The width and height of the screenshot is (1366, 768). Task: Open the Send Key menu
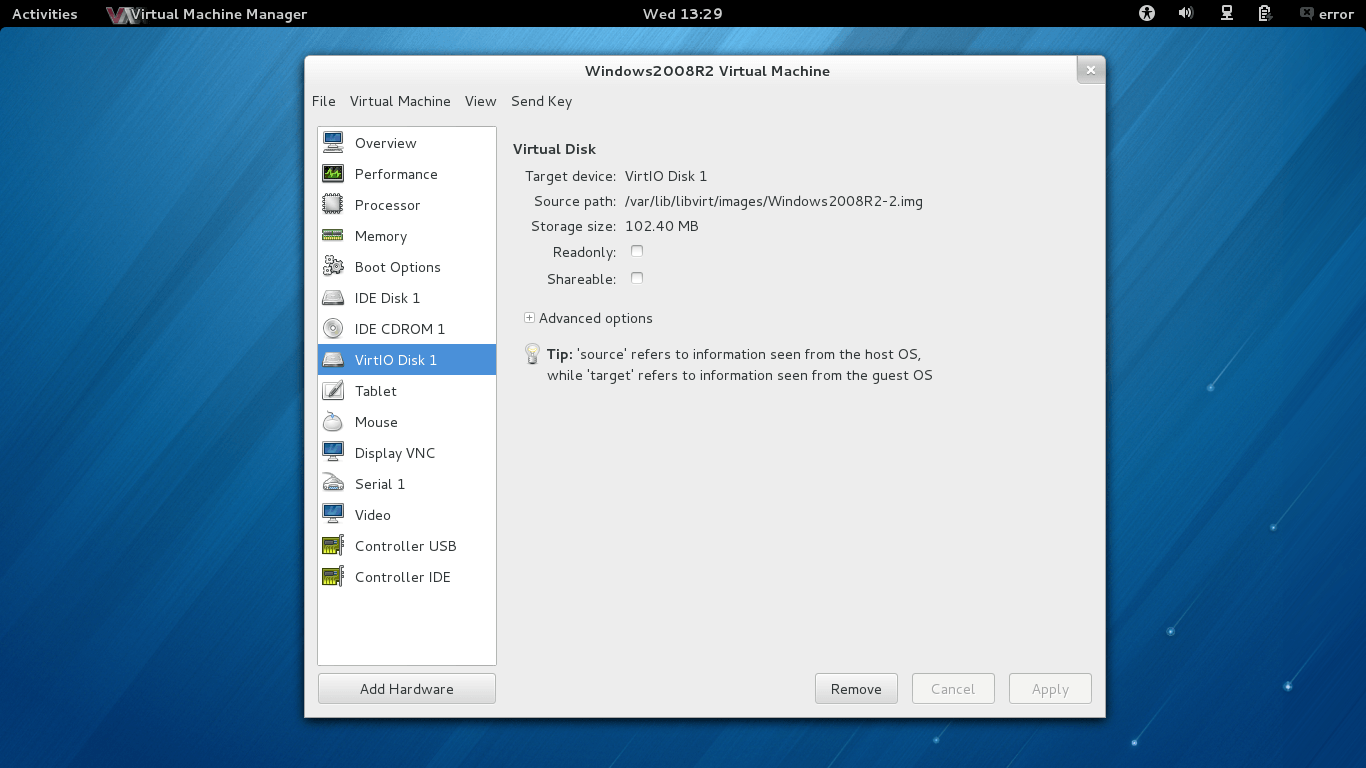[541, 101]
